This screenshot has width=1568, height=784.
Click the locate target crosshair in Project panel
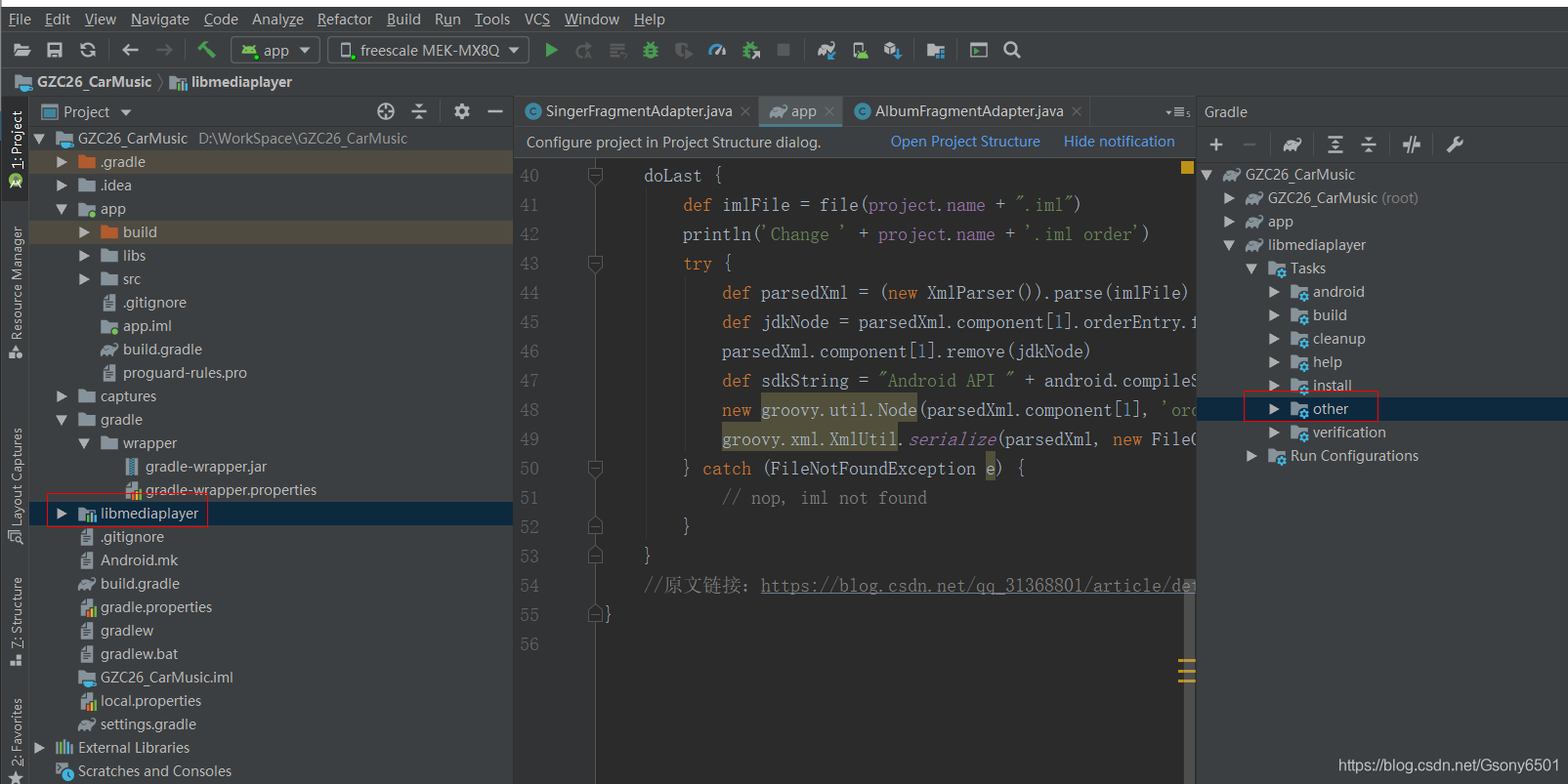[x=386, y=111]
